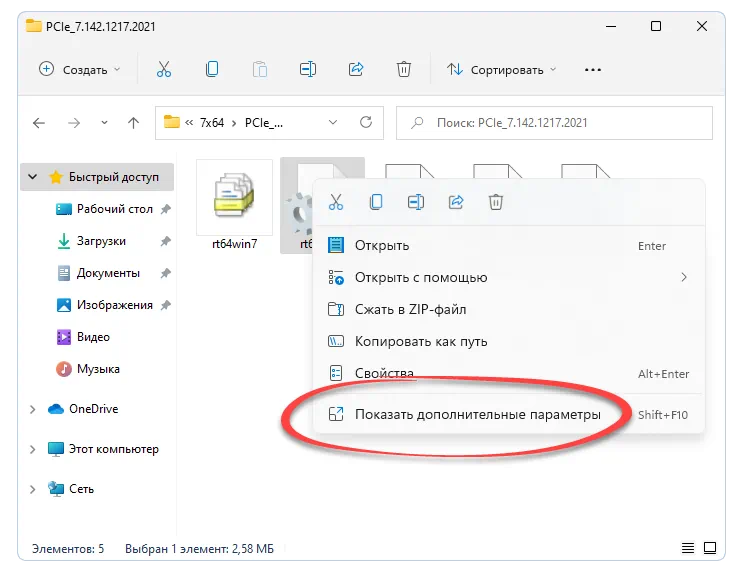Click the PCIe_... breadcrumb segment
The width and height of the screenshot is (739, 573).
264,123
